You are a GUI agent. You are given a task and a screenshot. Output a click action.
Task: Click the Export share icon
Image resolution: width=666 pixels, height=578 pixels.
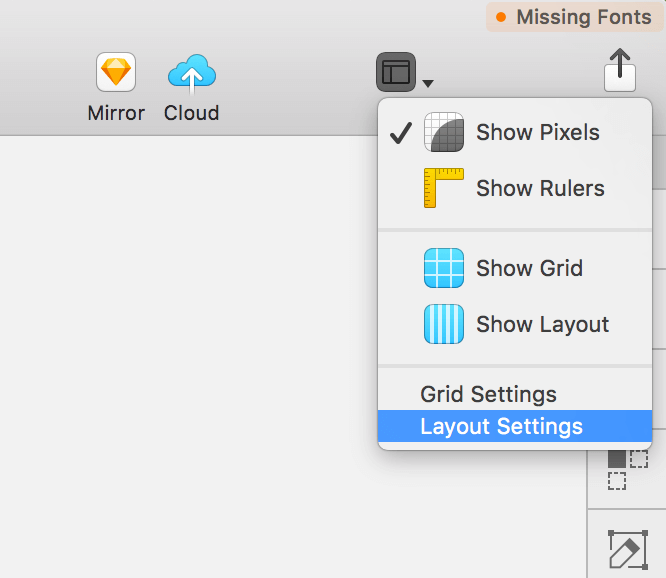click(620, 70)
